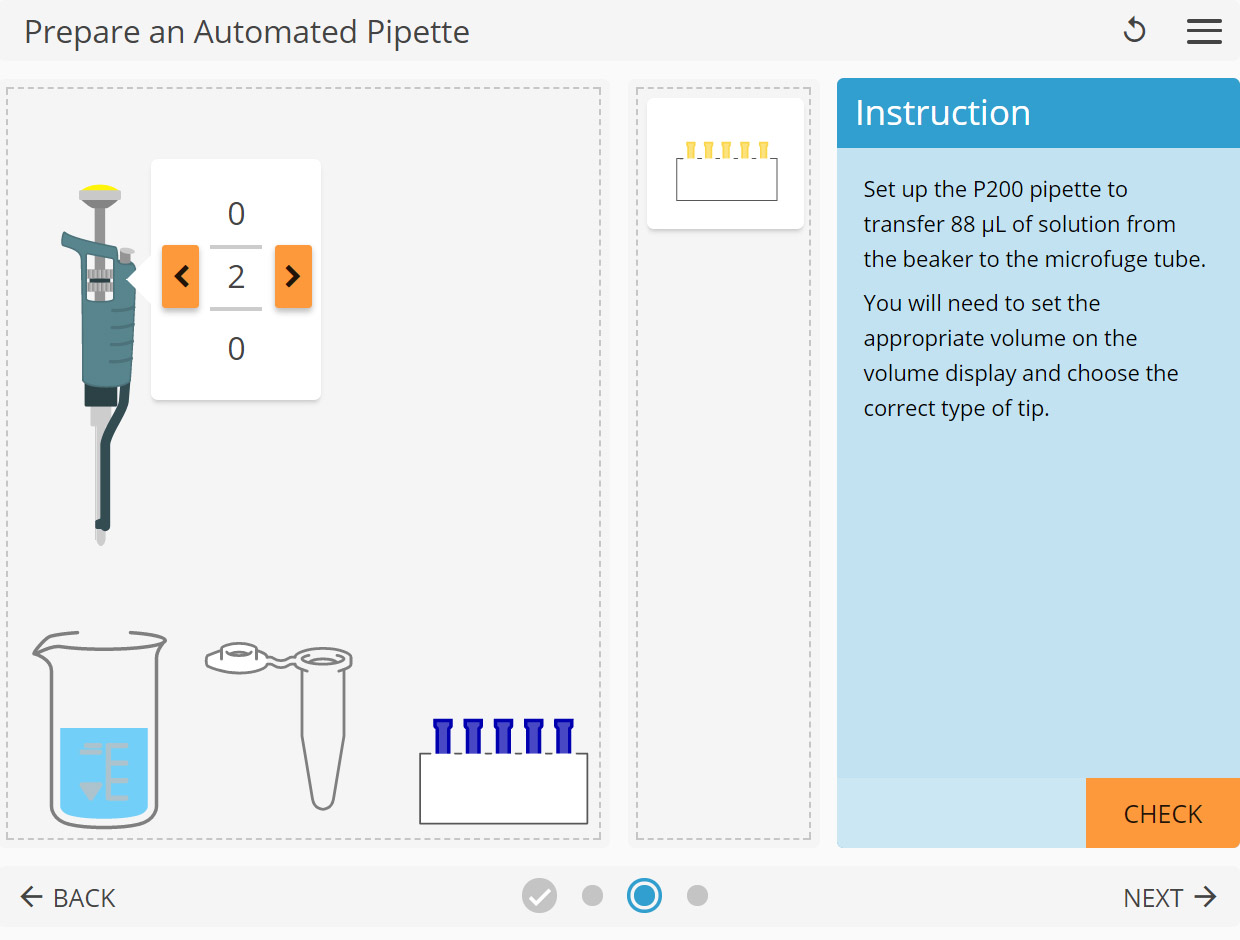
Task: Click the back arrow icon beside BACK
Action: tap(33, 897)
